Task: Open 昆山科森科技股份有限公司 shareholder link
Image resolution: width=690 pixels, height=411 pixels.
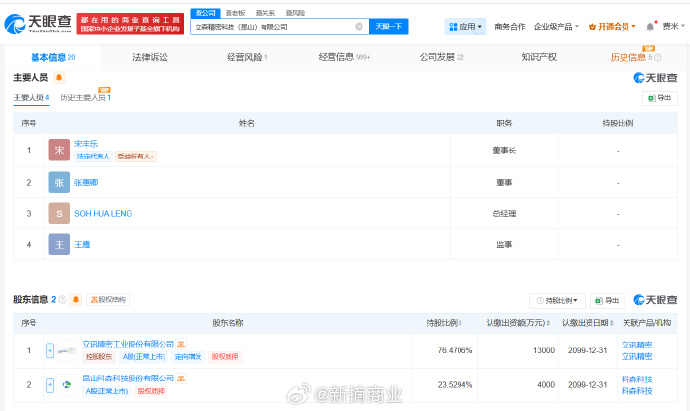Action: [128, 378]
